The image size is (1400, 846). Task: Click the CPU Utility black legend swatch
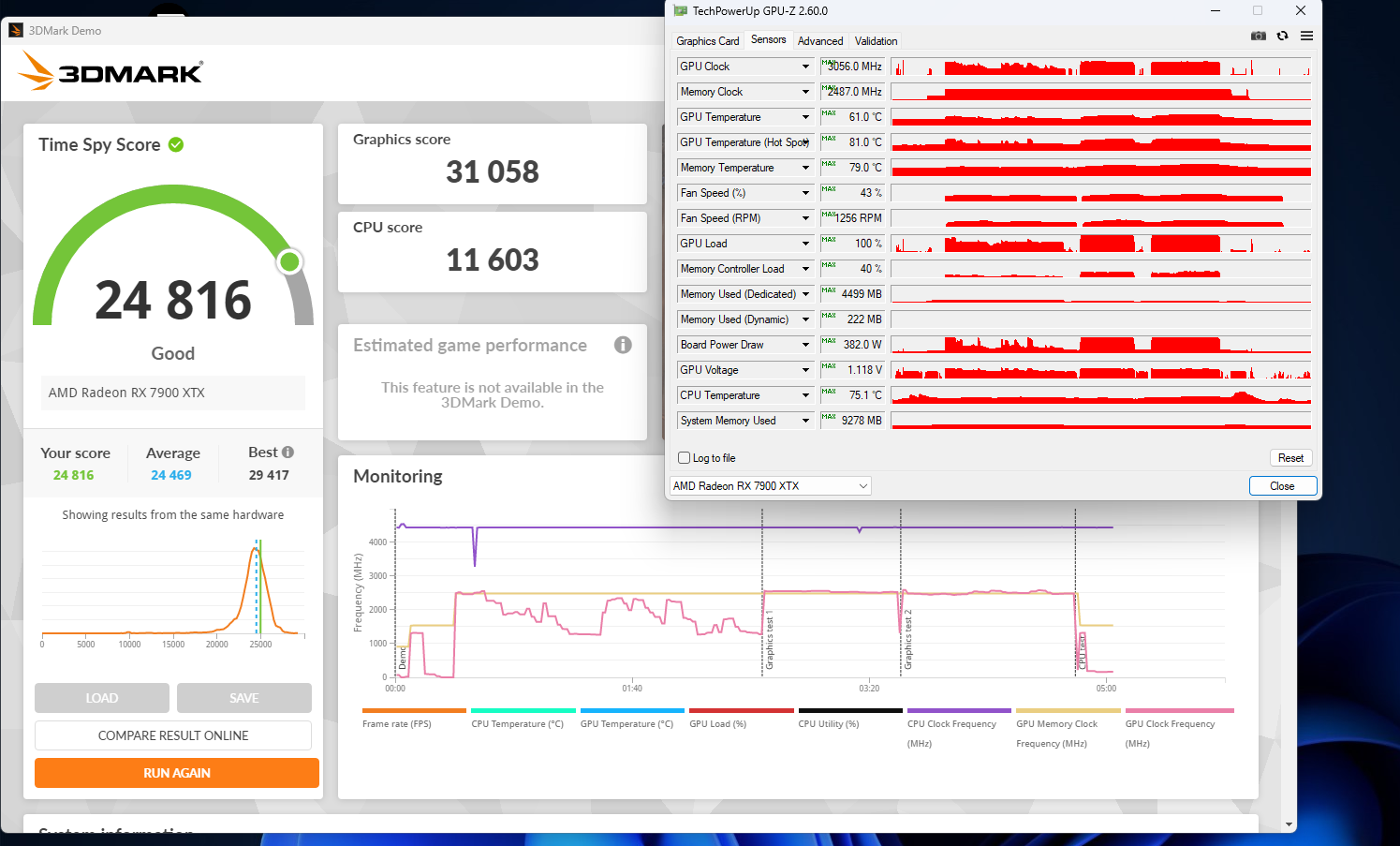click(850, 710)
